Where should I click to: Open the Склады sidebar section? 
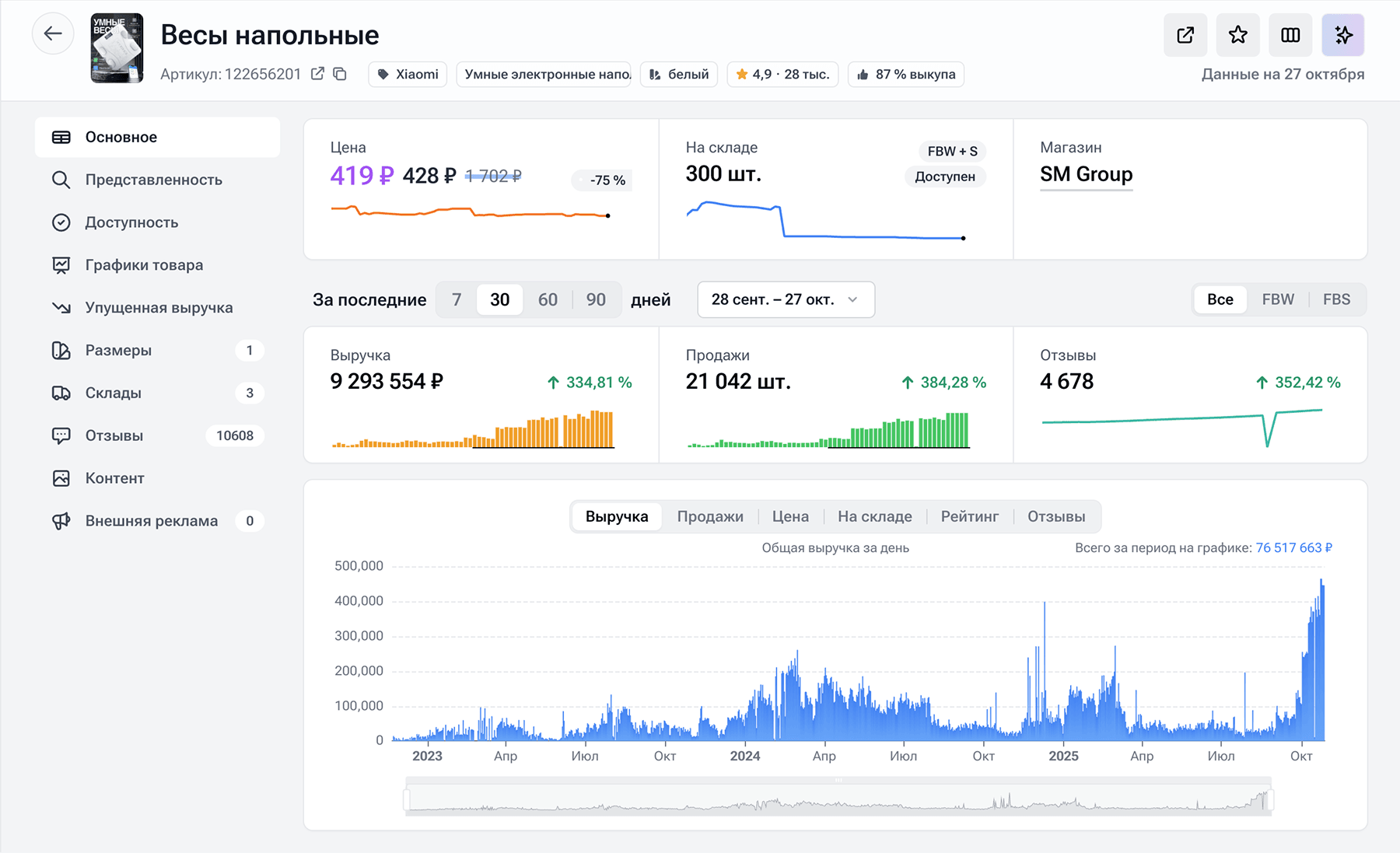pyautogui.click(x=114, y=393)
